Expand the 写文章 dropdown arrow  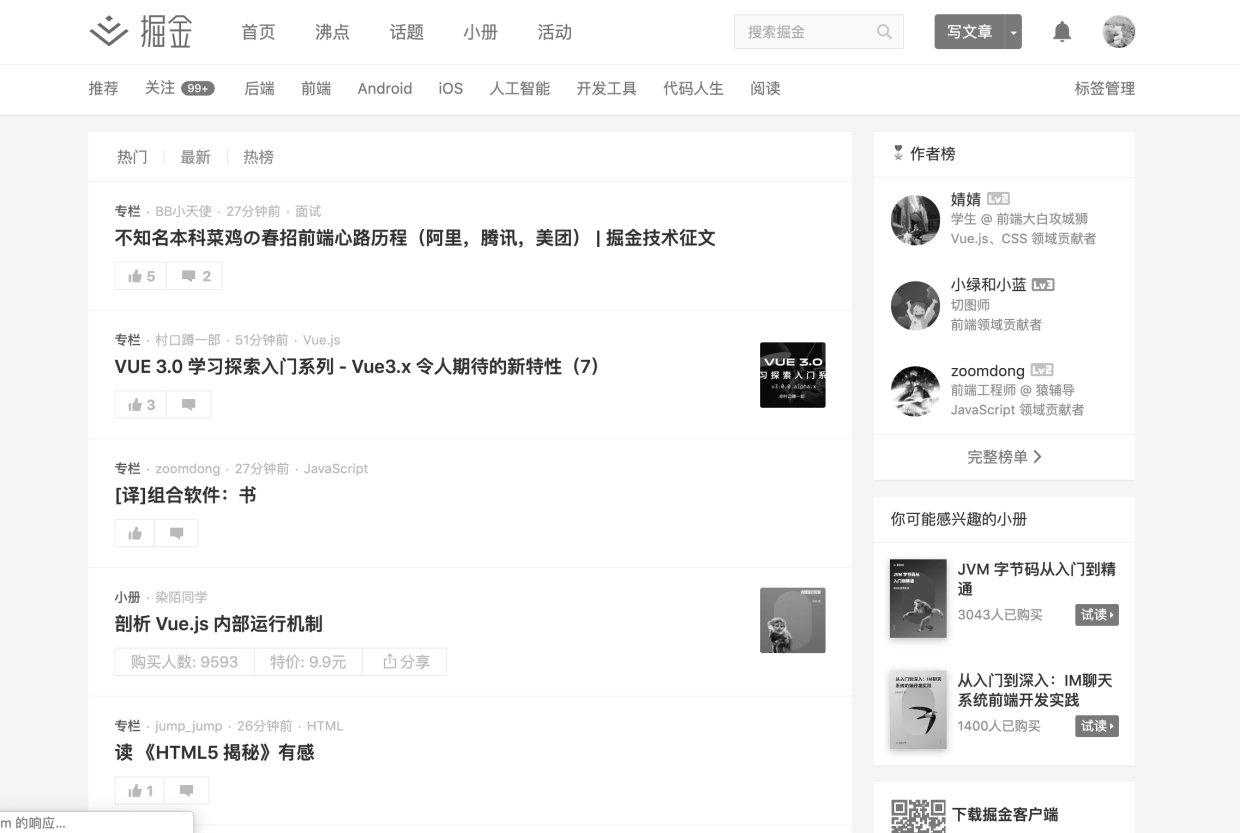tap(1013, 32)
